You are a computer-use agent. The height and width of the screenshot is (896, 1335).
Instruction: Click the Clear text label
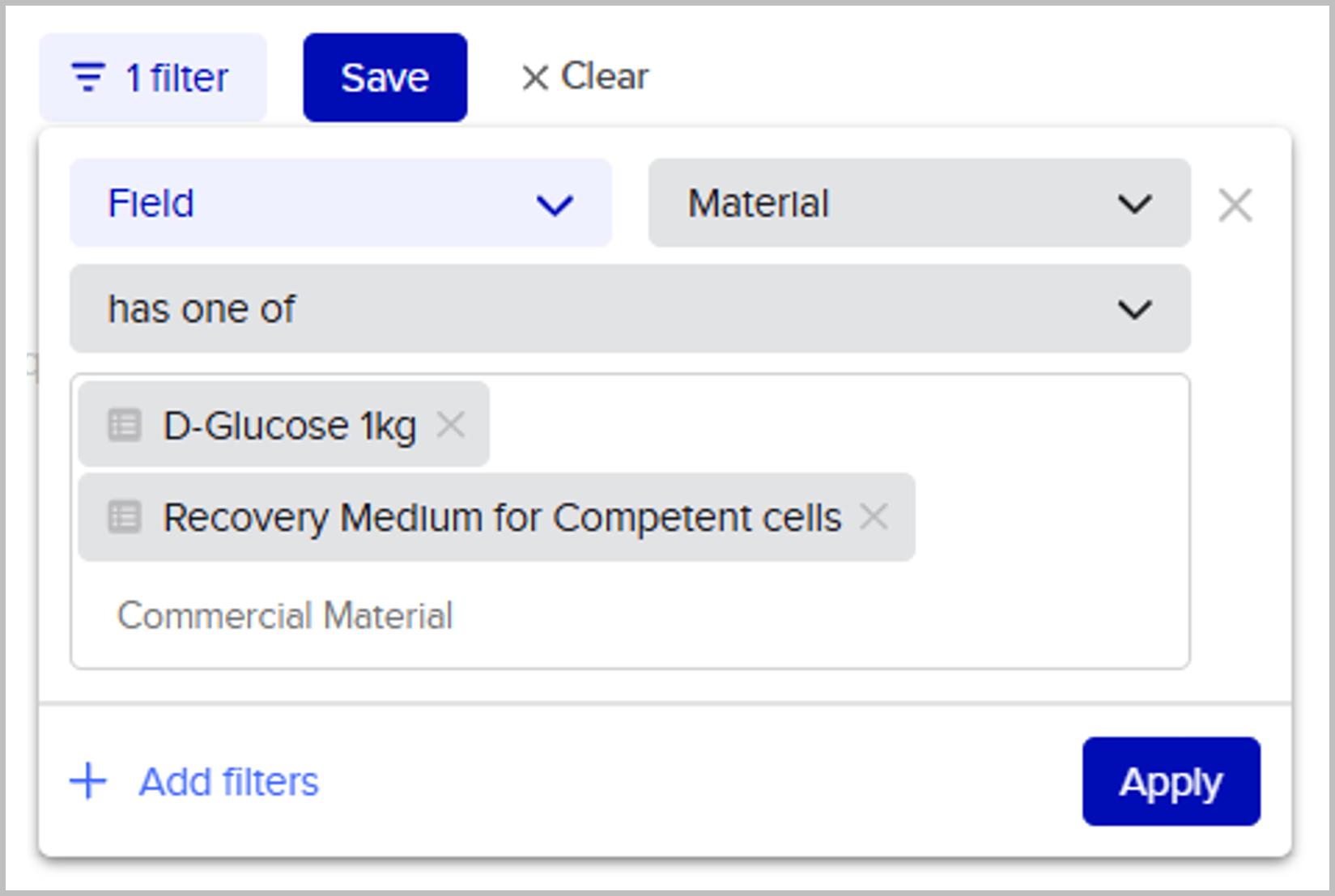[x=605, y=77]
